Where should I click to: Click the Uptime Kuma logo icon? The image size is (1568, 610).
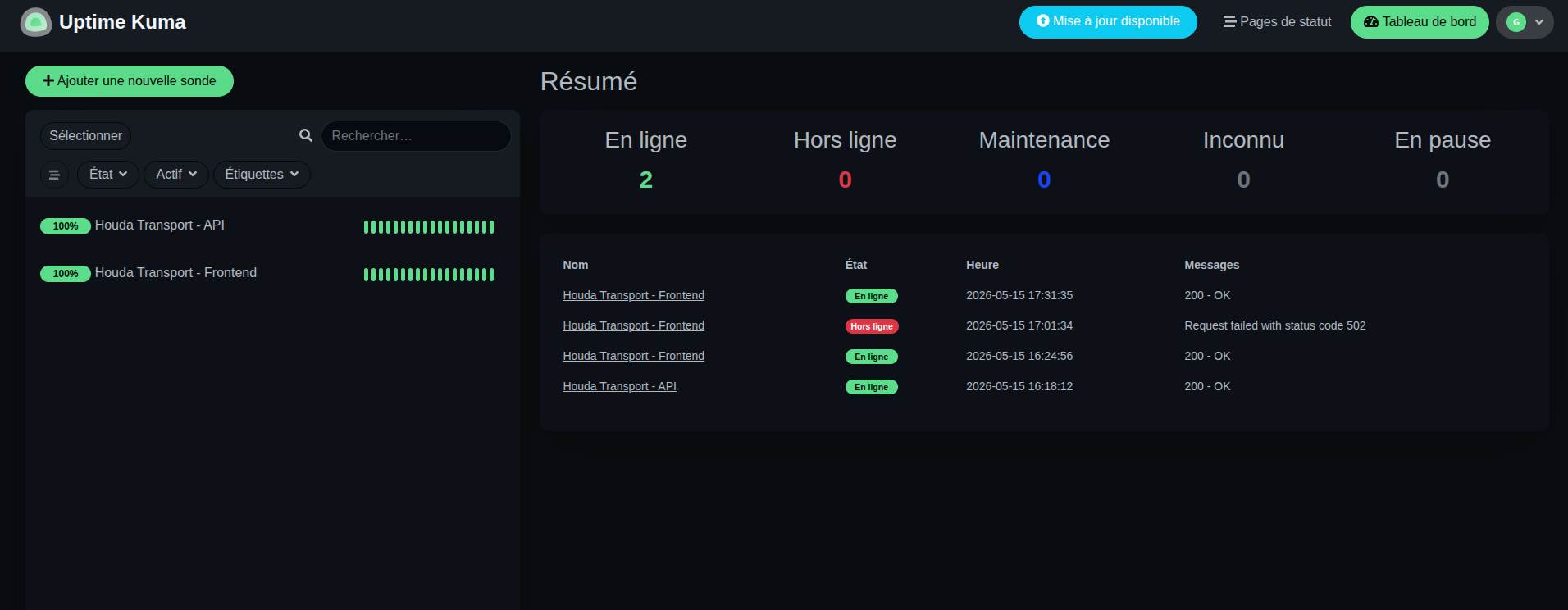(35, 22)
